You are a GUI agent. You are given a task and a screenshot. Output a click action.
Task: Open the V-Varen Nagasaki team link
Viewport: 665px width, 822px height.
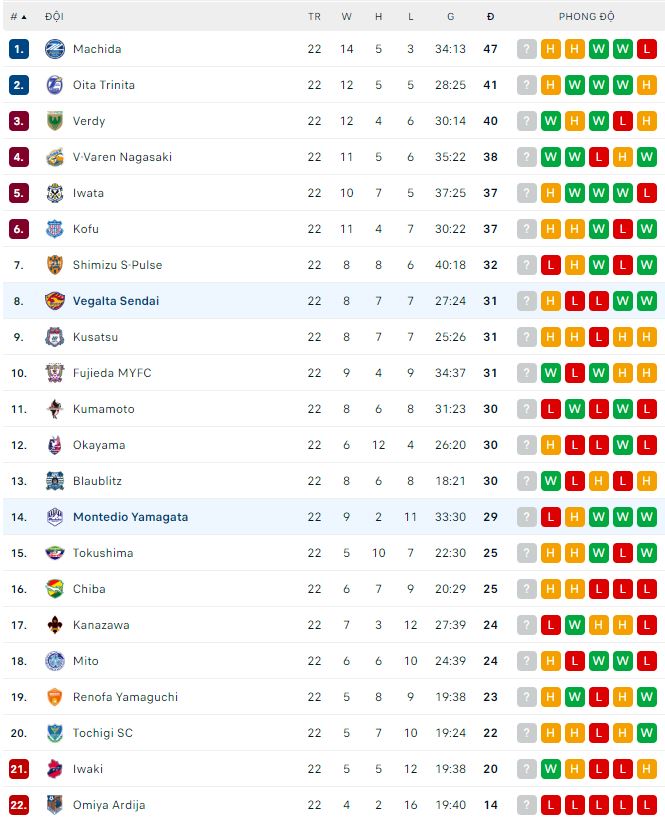click(x=122, y=157)
